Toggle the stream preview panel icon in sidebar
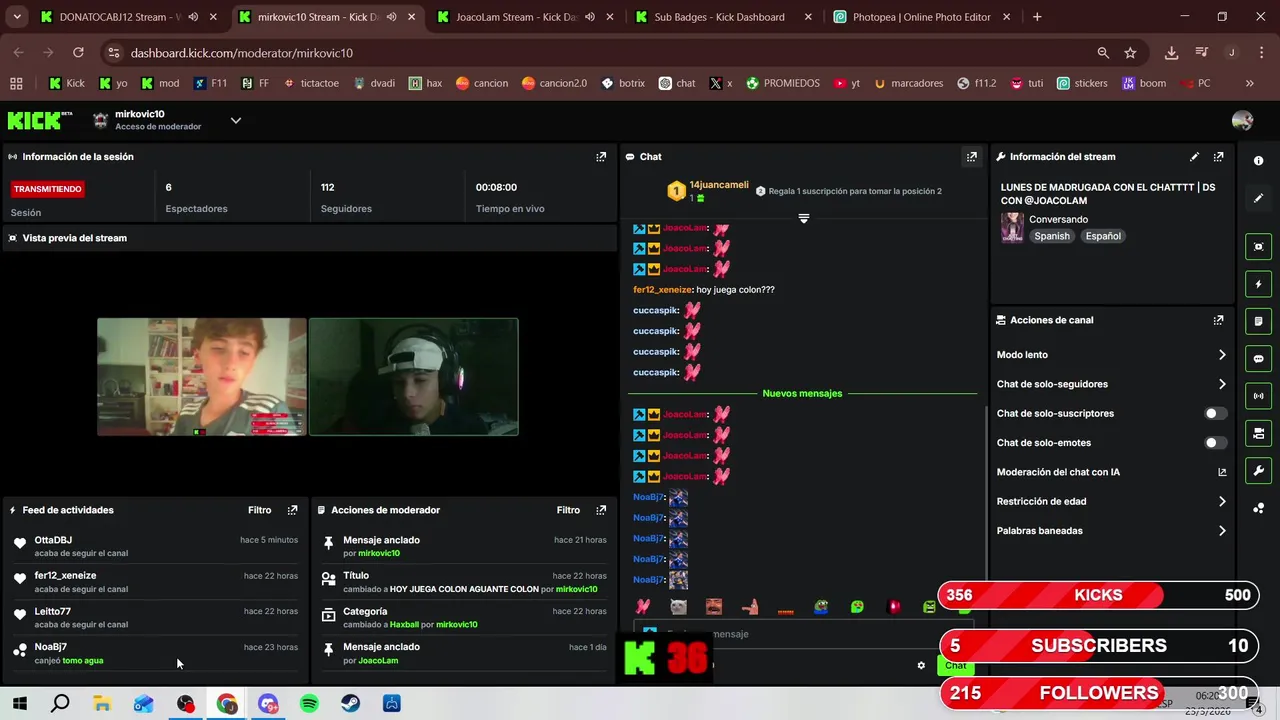This screenshot has height=720, width=1280. pos(1258,247)
